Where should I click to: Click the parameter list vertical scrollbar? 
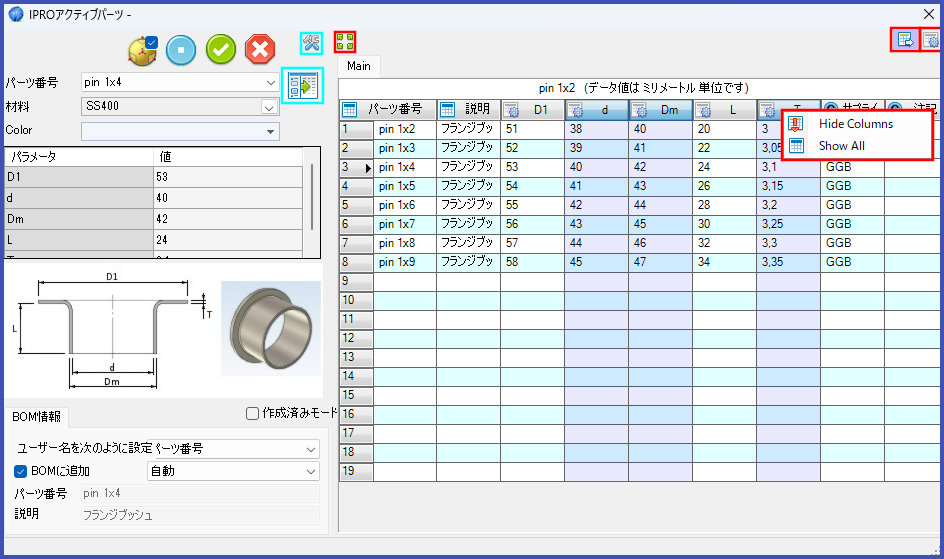coord(312,199)
